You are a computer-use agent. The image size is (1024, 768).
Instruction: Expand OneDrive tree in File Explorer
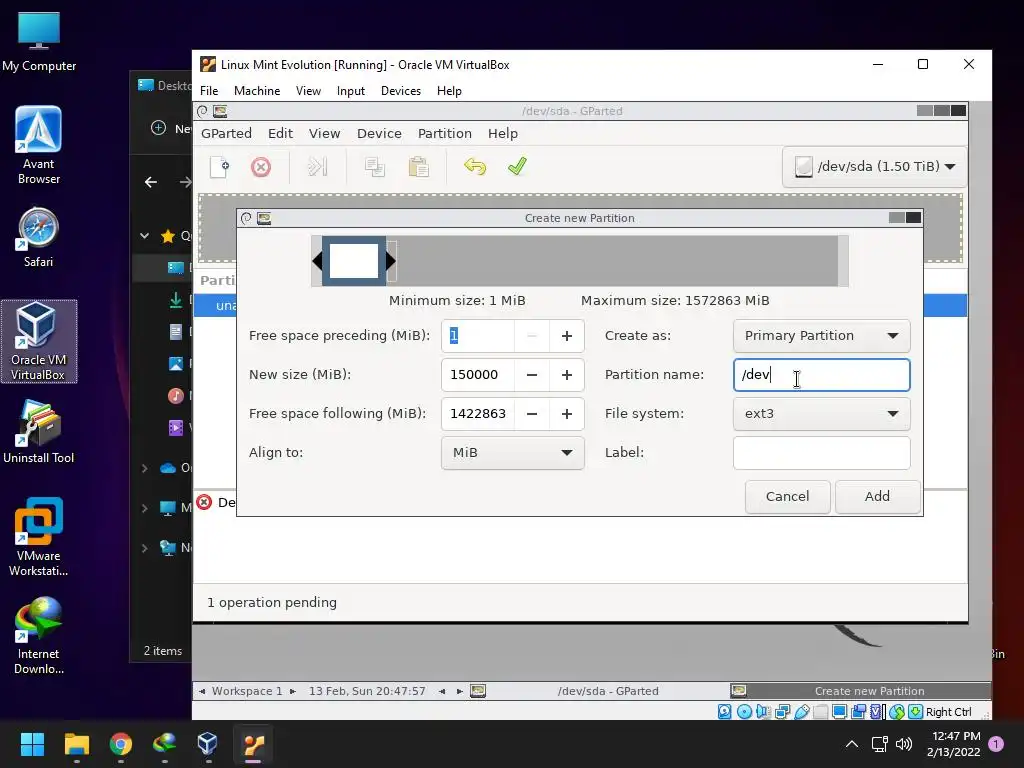[145, 468]
